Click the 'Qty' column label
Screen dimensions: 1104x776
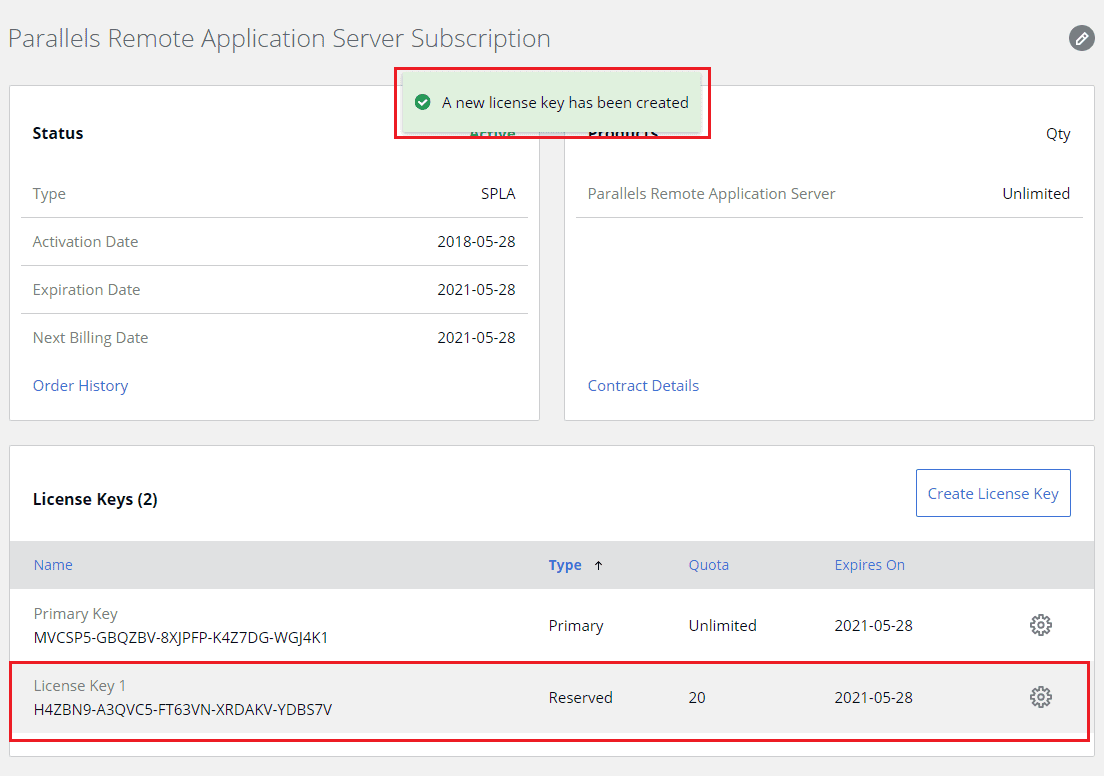pos(1058,134)
